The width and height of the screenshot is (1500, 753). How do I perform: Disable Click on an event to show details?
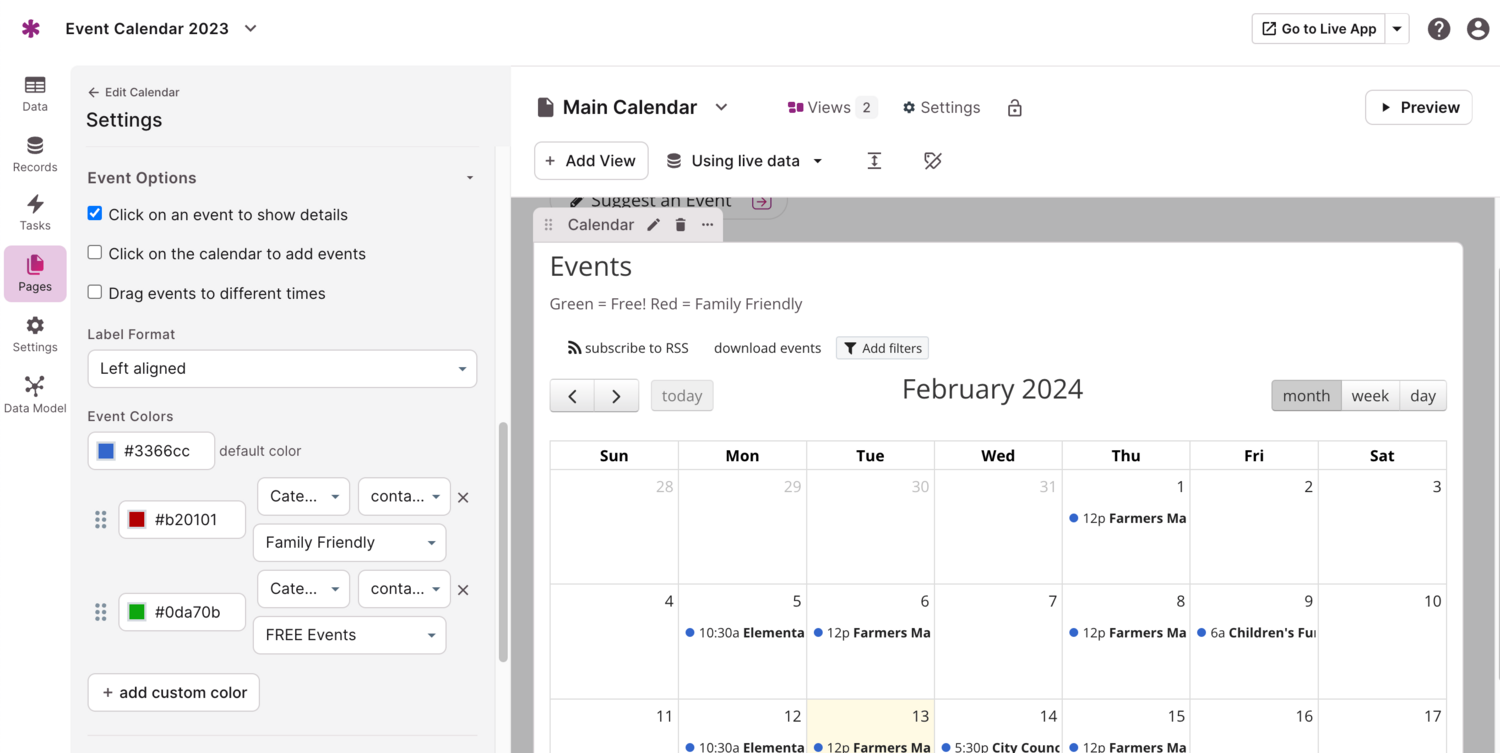(94, 213)
